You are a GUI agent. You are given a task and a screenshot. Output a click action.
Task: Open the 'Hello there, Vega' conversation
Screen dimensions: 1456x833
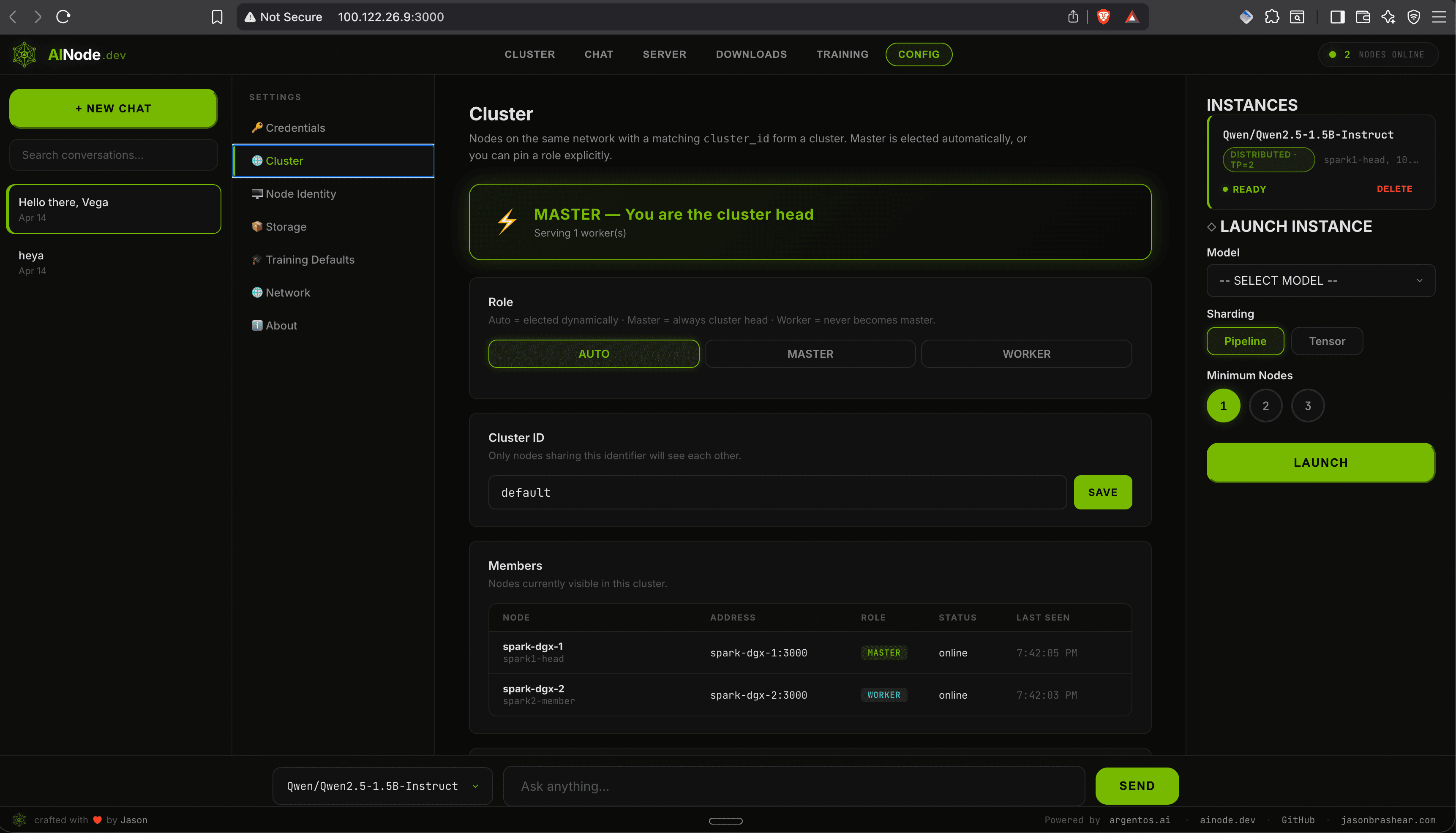click(113, 209)
